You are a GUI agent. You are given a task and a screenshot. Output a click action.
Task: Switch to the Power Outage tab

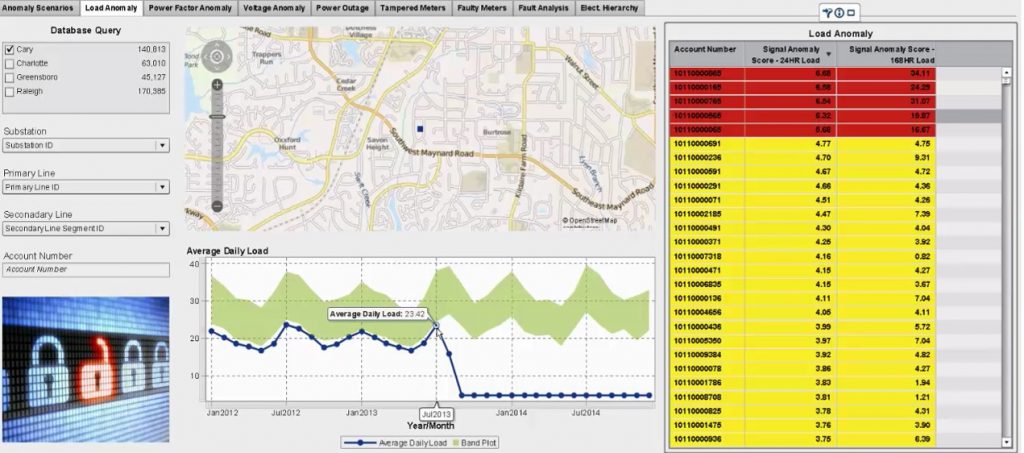pos(341,8)
